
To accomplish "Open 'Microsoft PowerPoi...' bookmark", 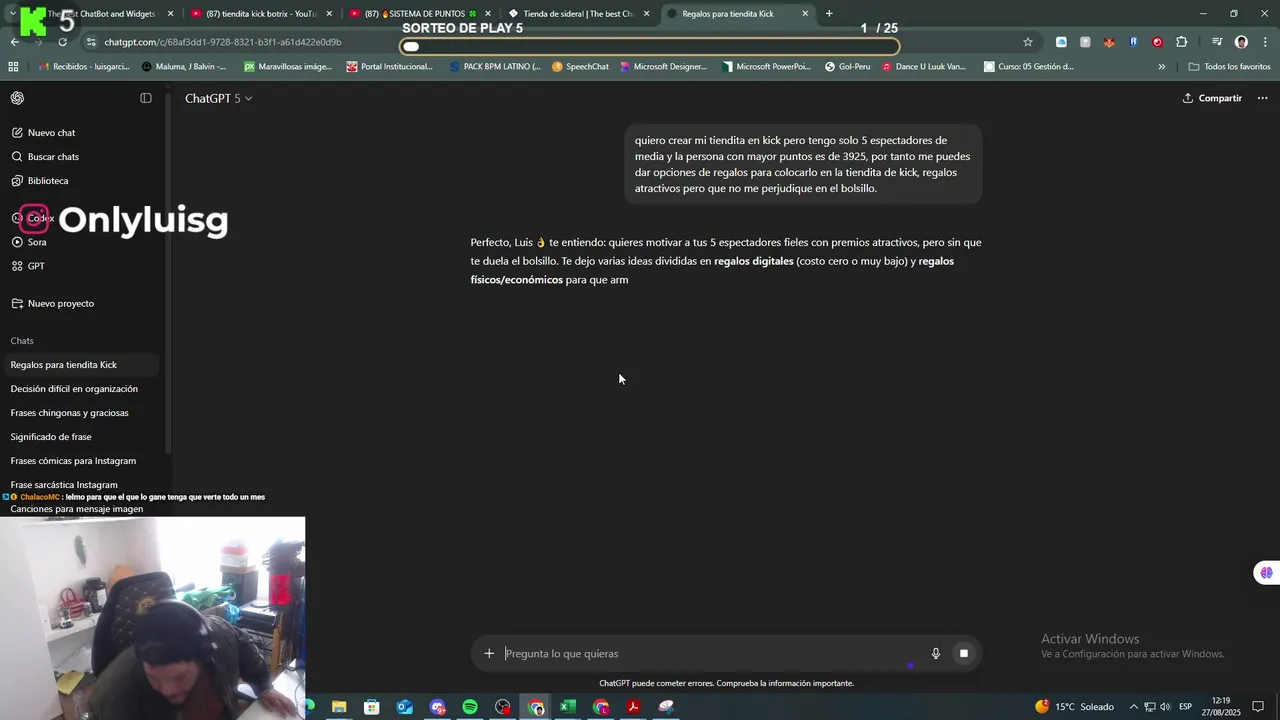I will point(766,67).
